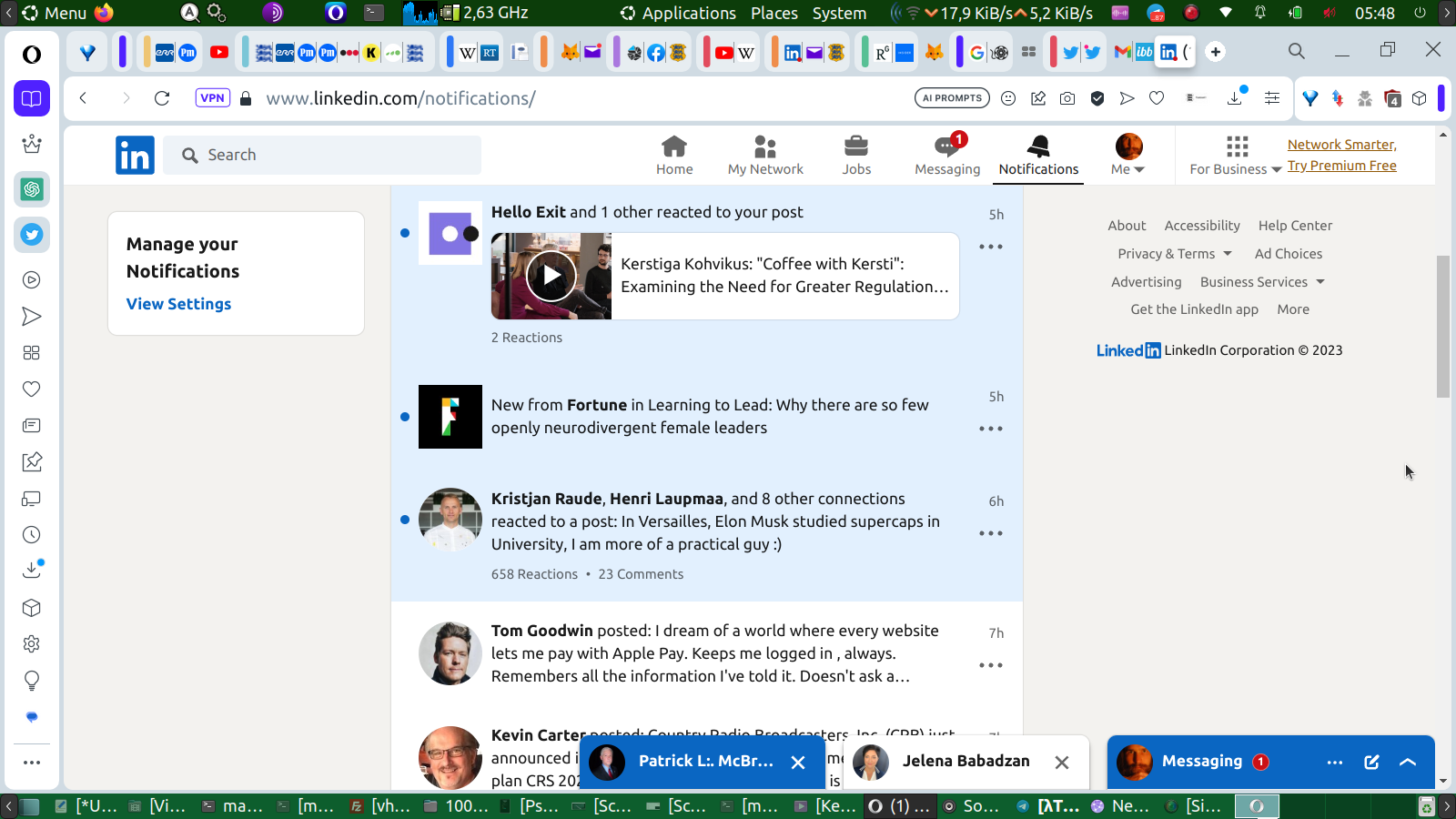This screenshot has height=819, width=1456.
Task: Open the extensions cube icon in toolbar
Action: pos(1420,98)
